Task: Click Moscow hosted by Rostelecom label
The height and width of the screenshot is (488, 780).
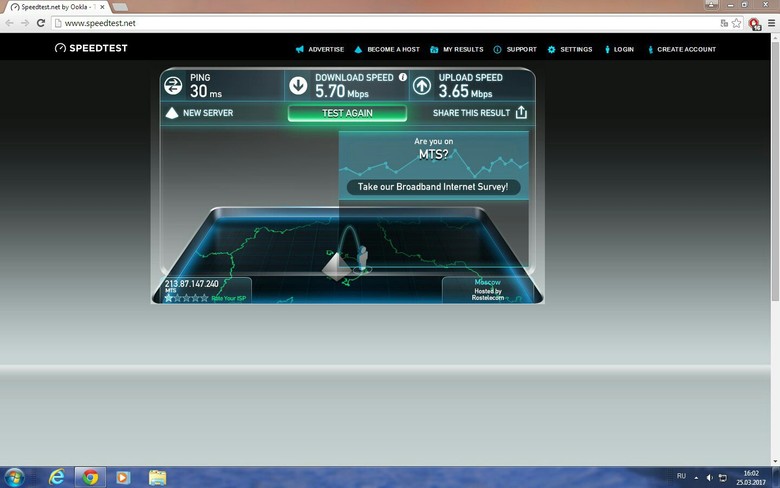Action: 488,290
